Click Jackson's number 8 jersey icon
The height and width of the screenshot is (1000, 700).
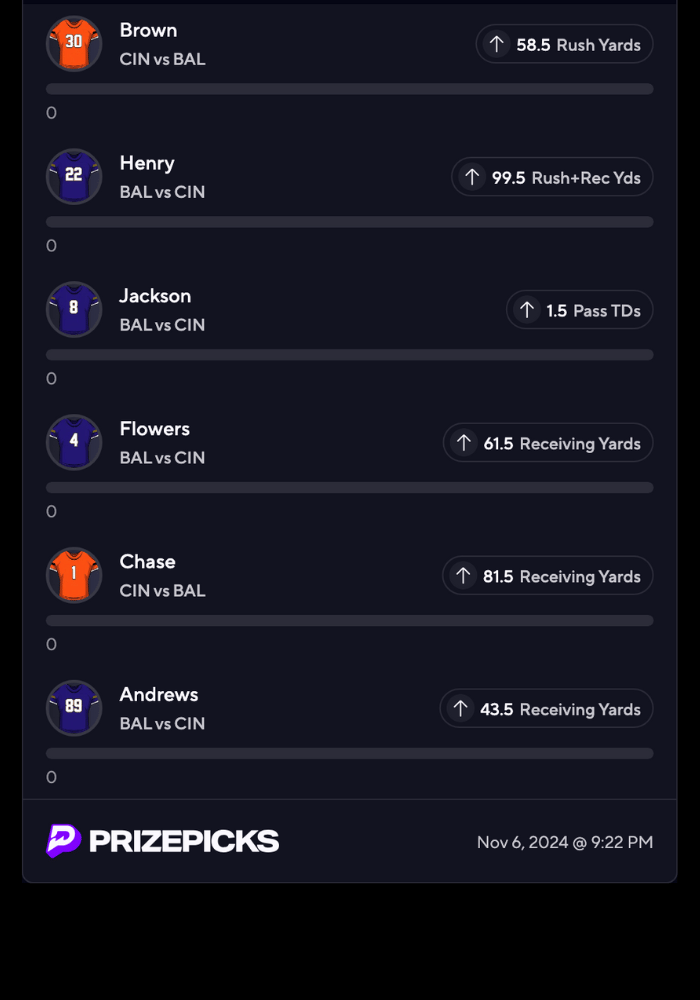pyautogui.click(x=74, y=309)
